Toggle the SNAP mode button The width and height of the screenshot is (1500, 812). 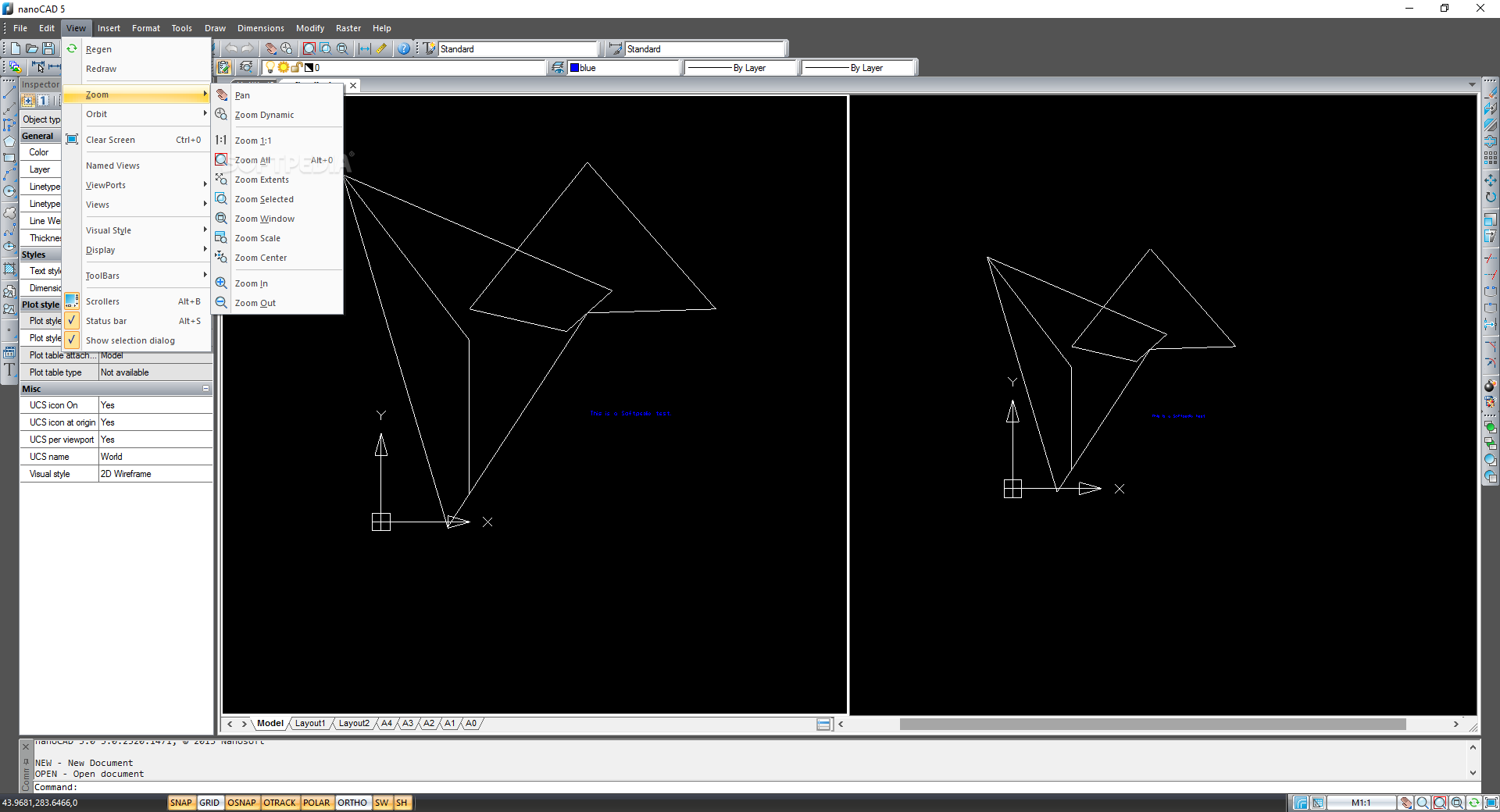[180, 803]
